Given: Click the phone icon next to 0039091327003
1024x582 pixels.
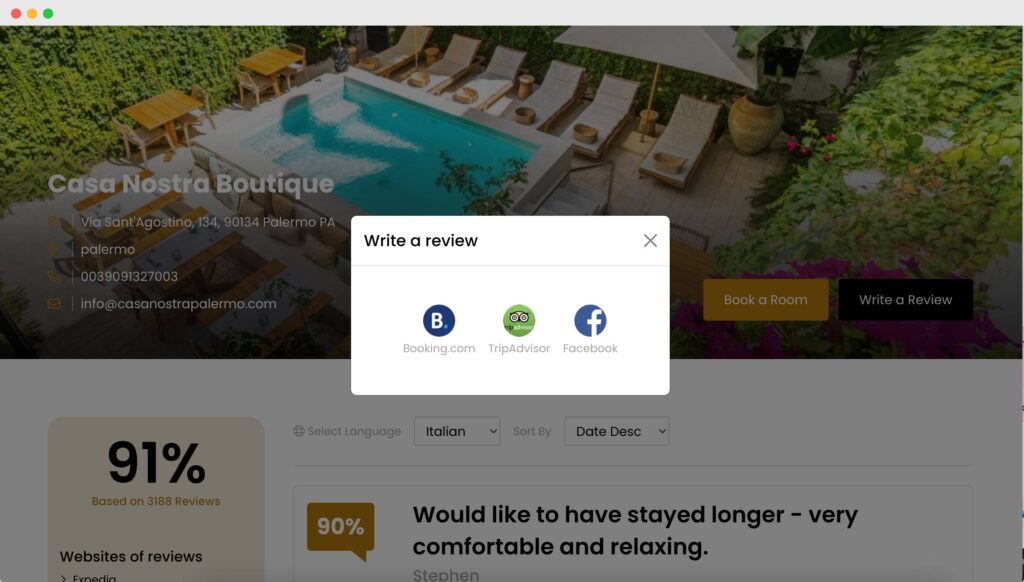Looking at the screenshot, I should click(54, 276).
